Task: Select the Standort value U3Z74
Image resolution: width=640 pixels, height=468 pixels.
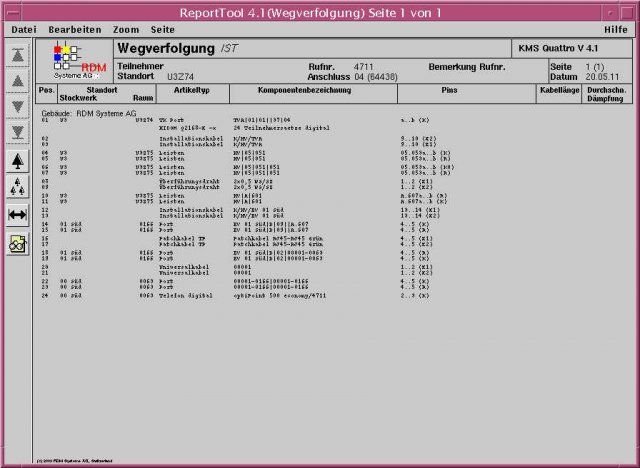Action: pos(180,77)
